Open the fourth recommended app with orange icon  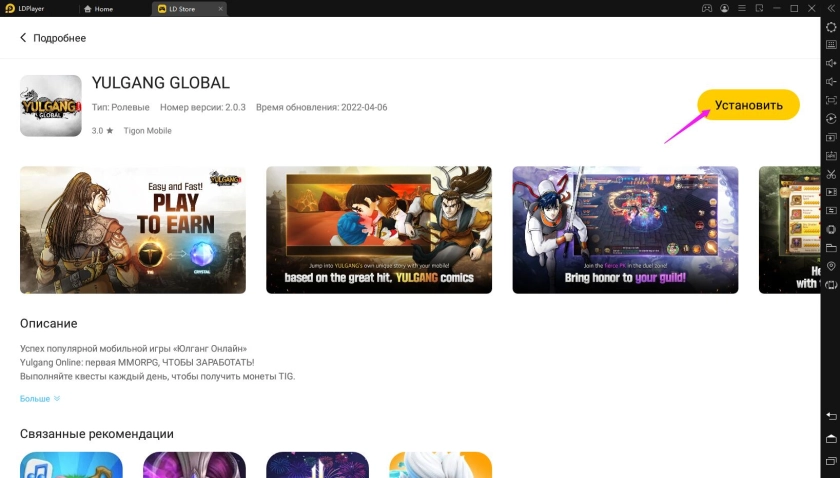441,465
